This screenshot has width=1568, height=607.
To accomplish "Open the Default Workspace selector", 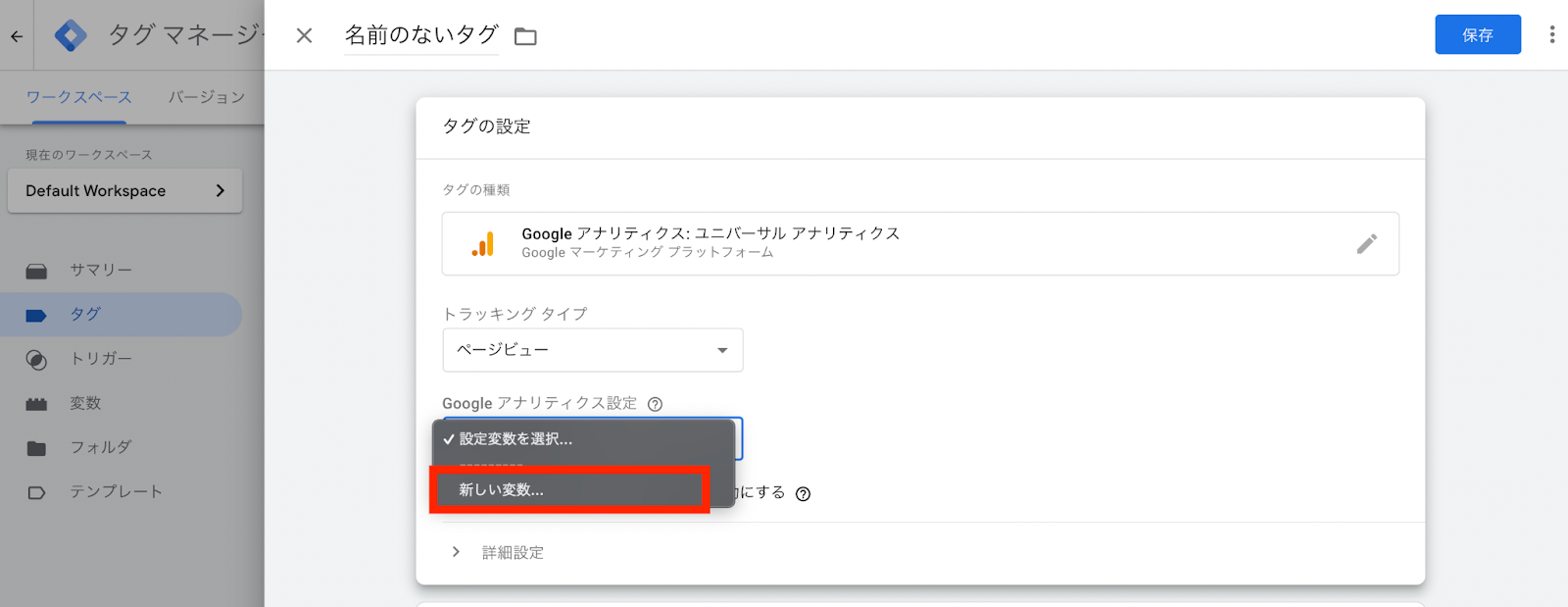I will 125,191.
